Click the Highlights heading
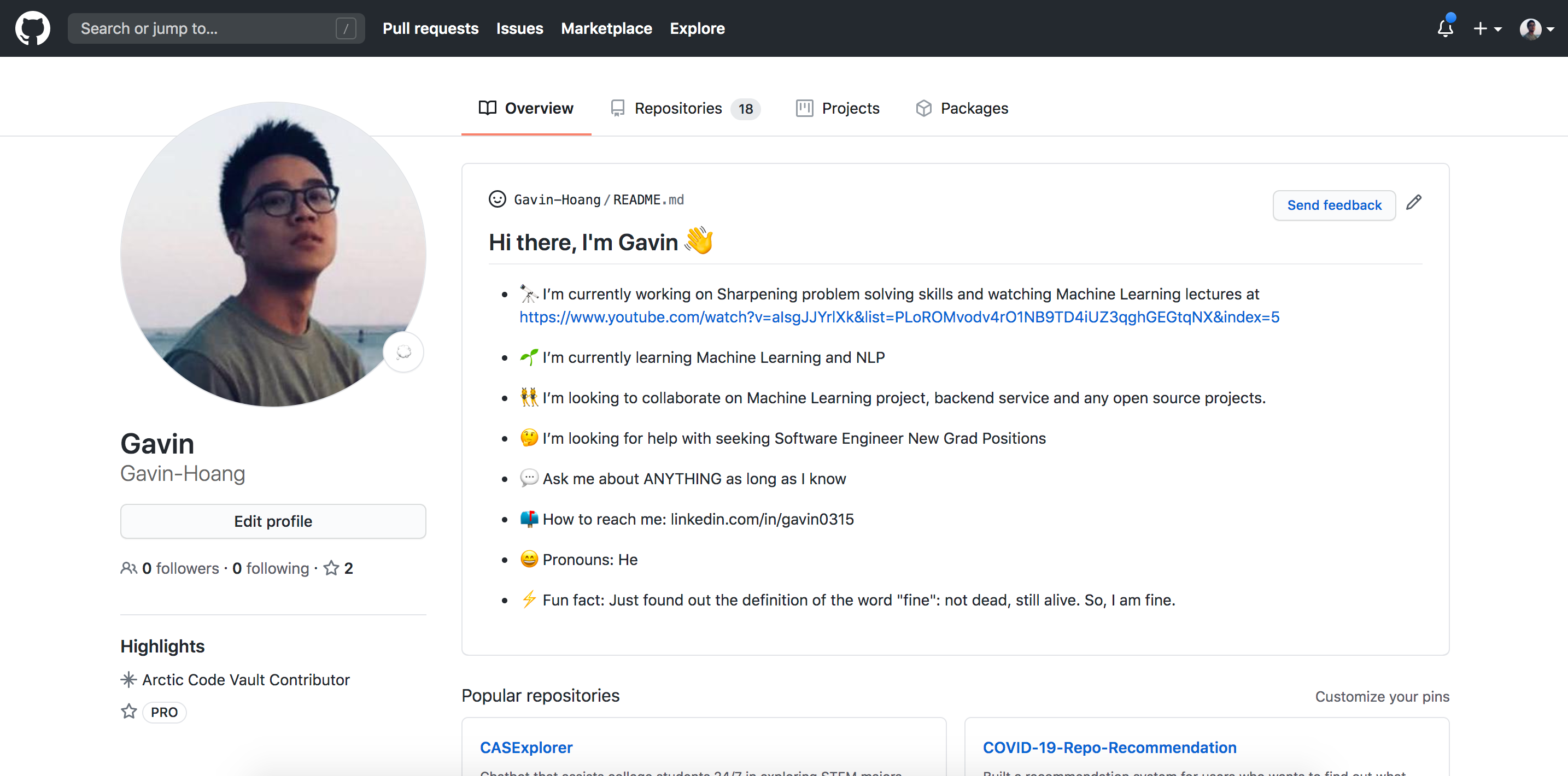The width and height of the screenshot is (1568, 776). 162,646
